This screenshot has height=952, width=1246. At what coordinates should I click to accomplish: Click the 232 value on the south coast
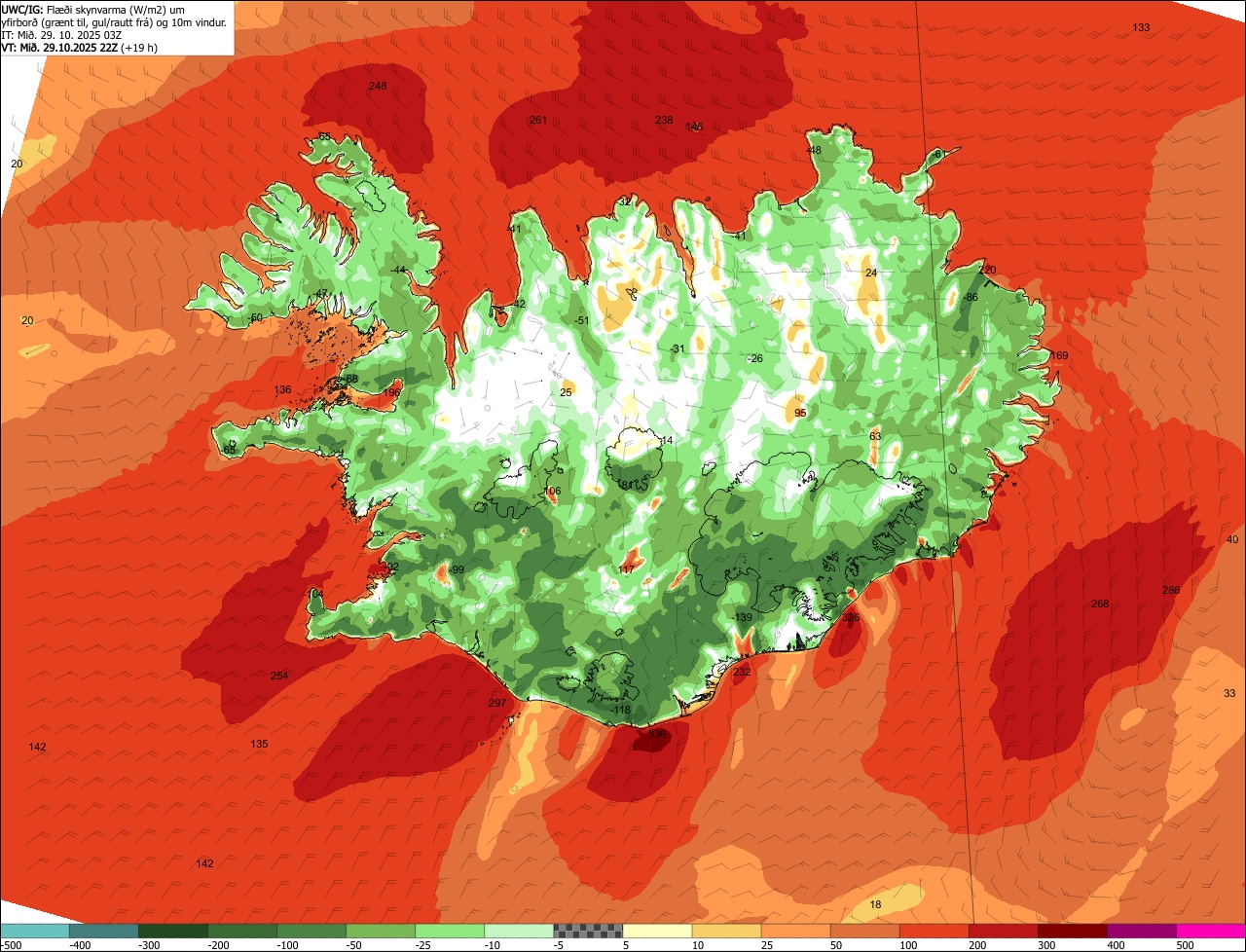click(x=742, y=673)
